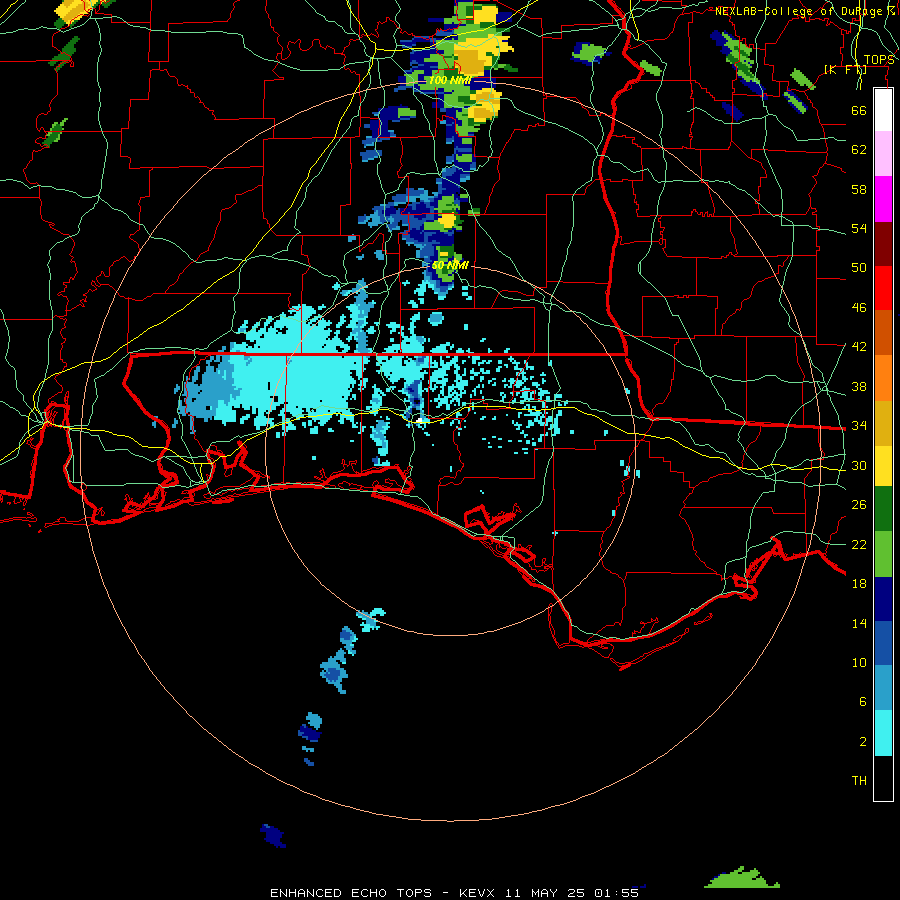
Task: Click the "62" scale label
Action: (859, 150)
